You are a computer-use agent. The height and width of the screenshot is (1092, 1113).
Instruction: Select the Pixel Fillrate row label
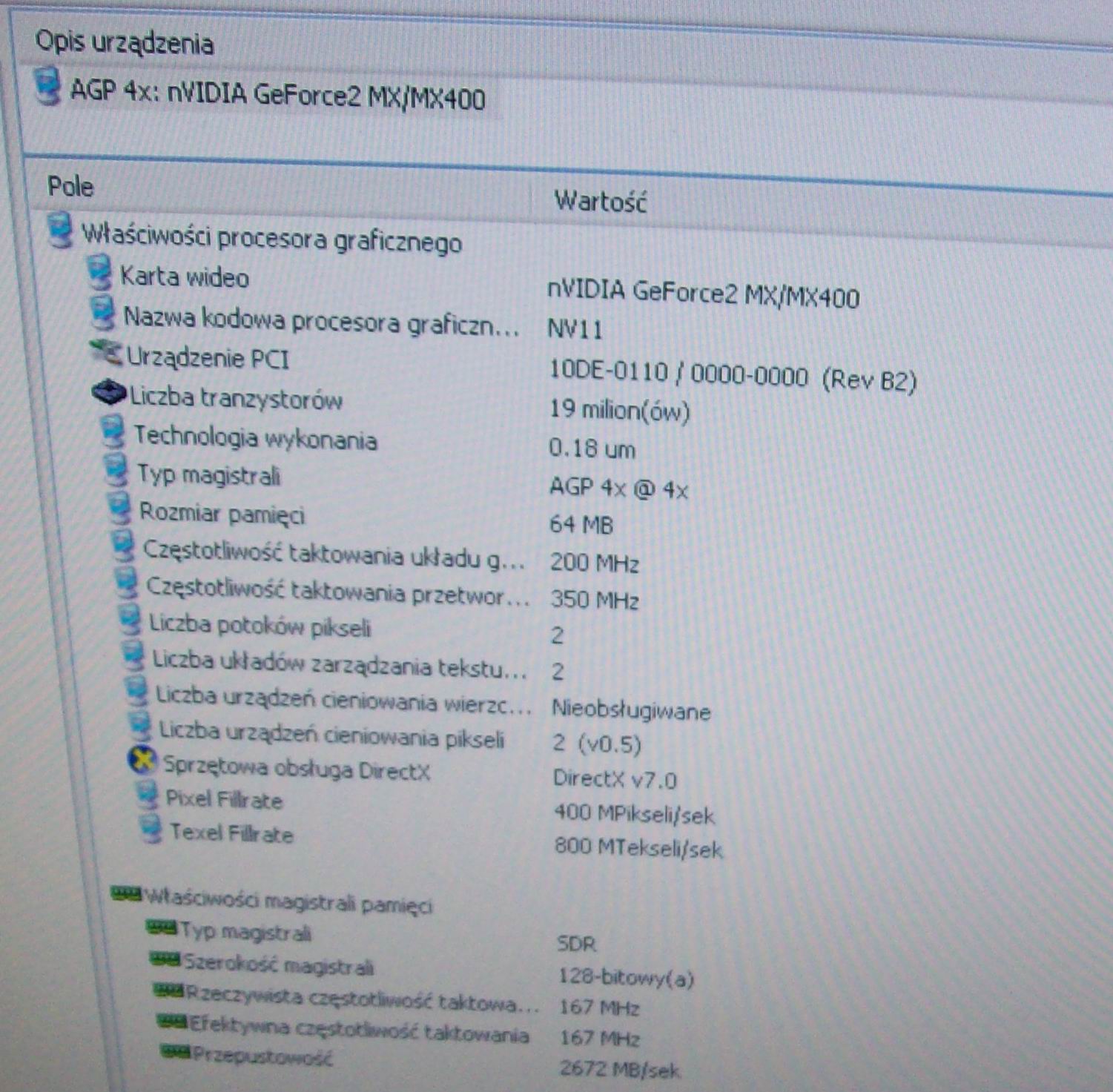224,800
